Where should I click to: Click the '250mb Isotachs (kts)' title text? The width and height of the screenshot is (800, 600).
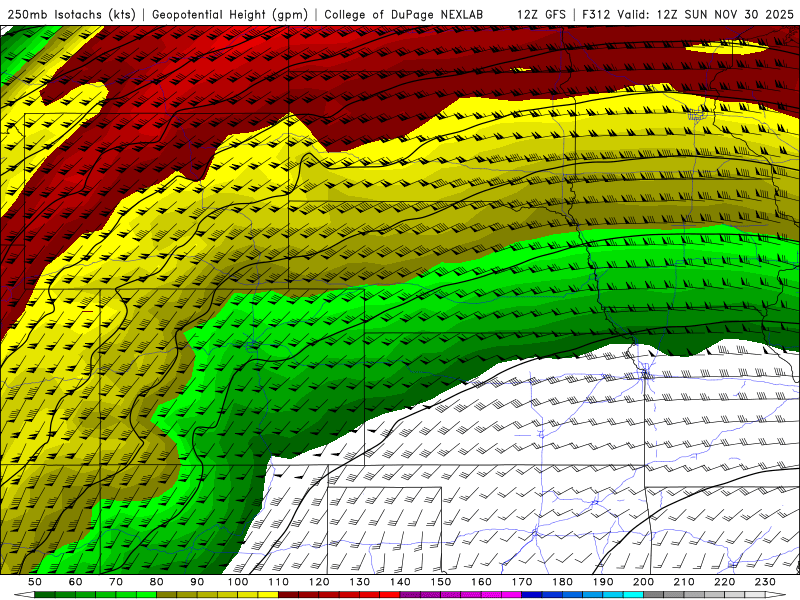71,14
